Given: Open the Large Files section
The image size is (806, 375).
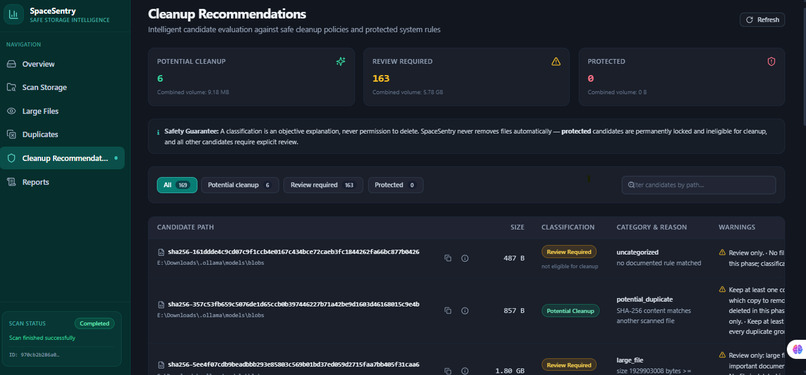Looking at the screenshot, I should (x=62, y=111).
